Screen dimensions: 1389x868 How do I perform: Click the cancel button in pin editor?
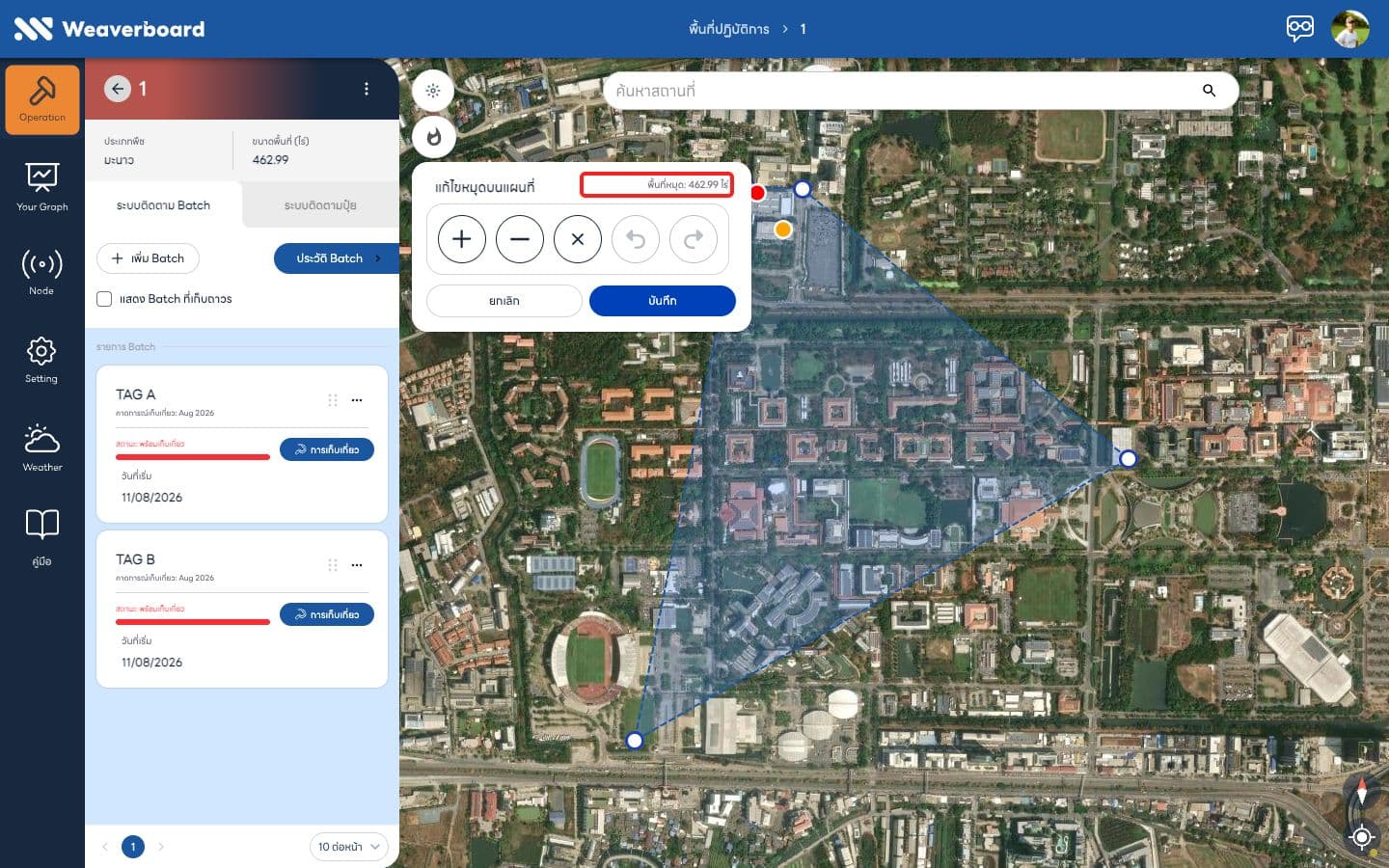(x=504, y=301)
